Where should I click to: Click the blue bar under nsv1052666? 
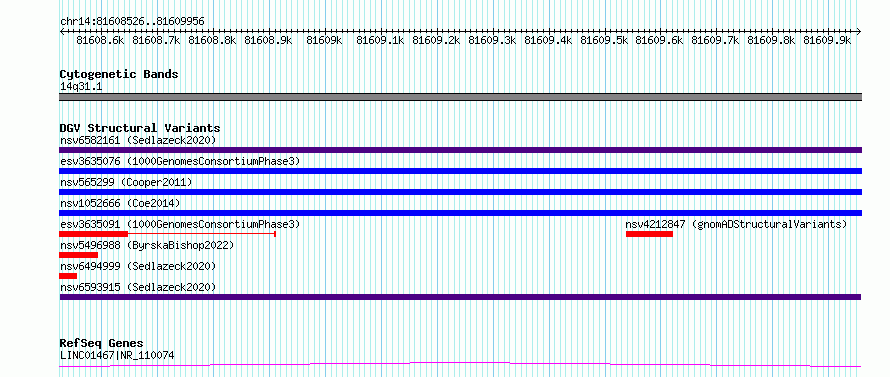460,213
